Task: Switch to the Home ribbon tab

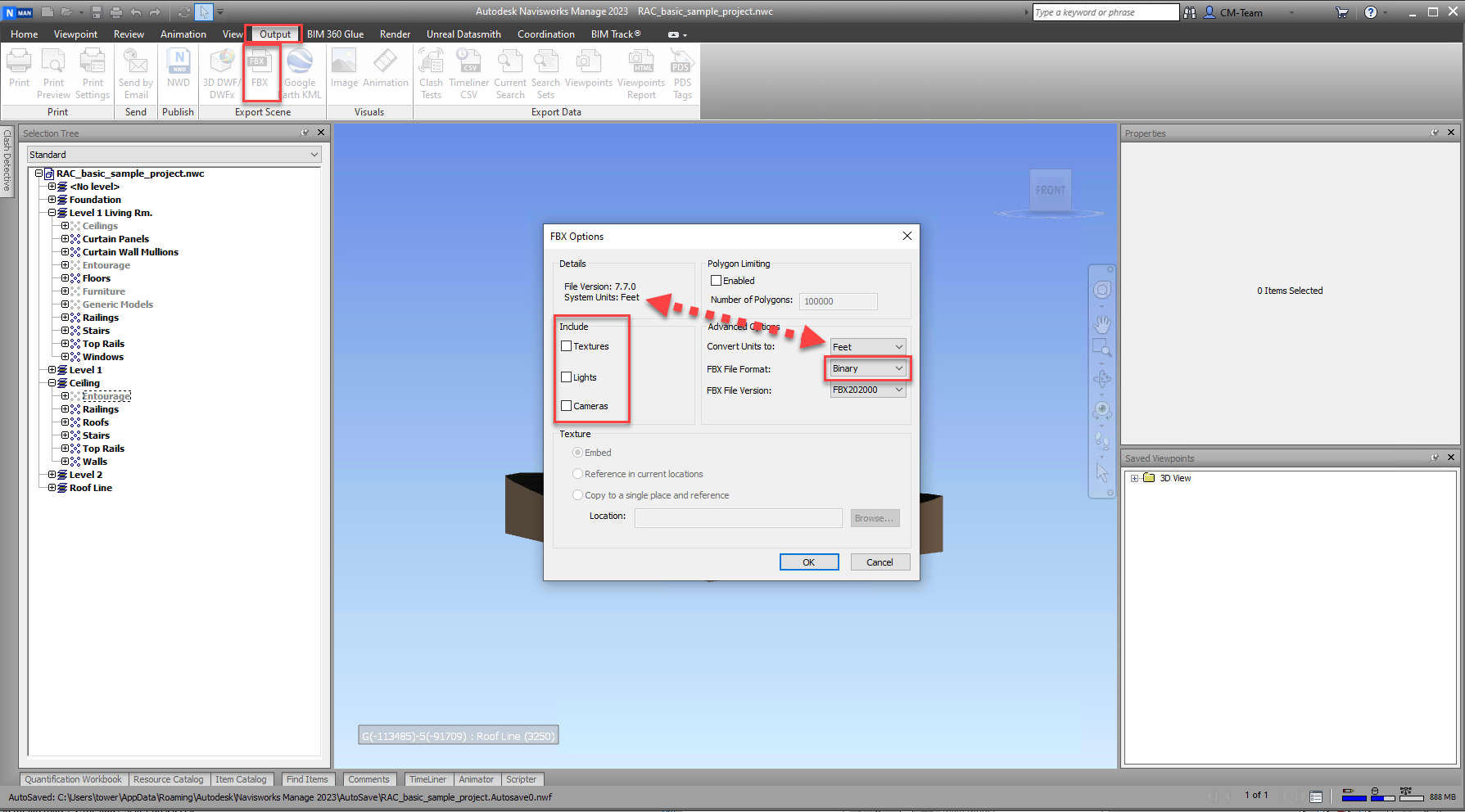Action: pyautogui.click(x=24, y=34)
